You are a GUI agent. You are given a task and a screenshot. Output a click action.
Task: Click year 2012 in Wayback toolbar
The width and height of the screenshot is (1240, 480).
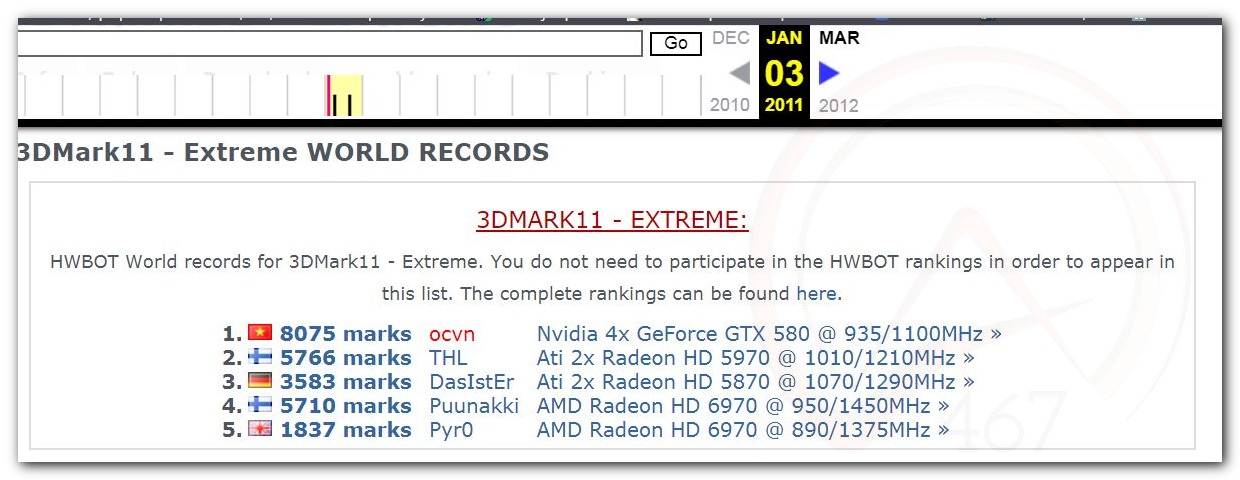[839, 105]
